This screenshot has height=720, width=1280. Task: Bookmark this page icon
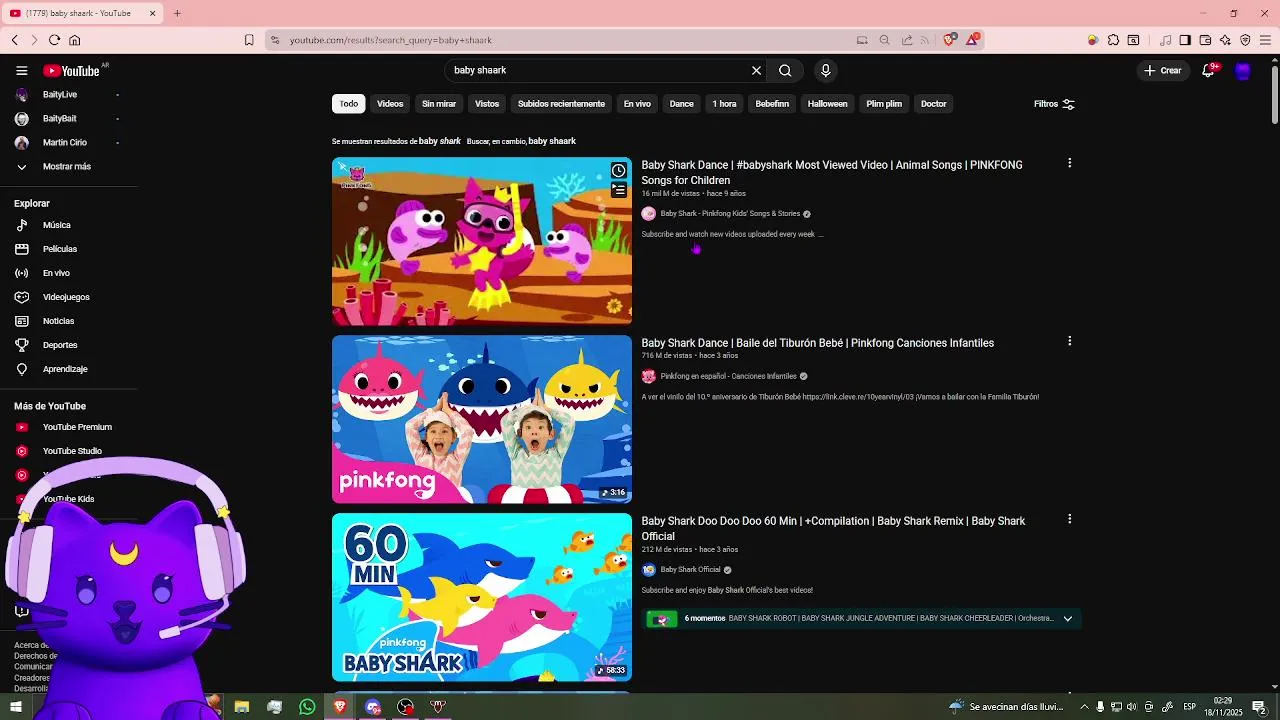coord(249,40)
